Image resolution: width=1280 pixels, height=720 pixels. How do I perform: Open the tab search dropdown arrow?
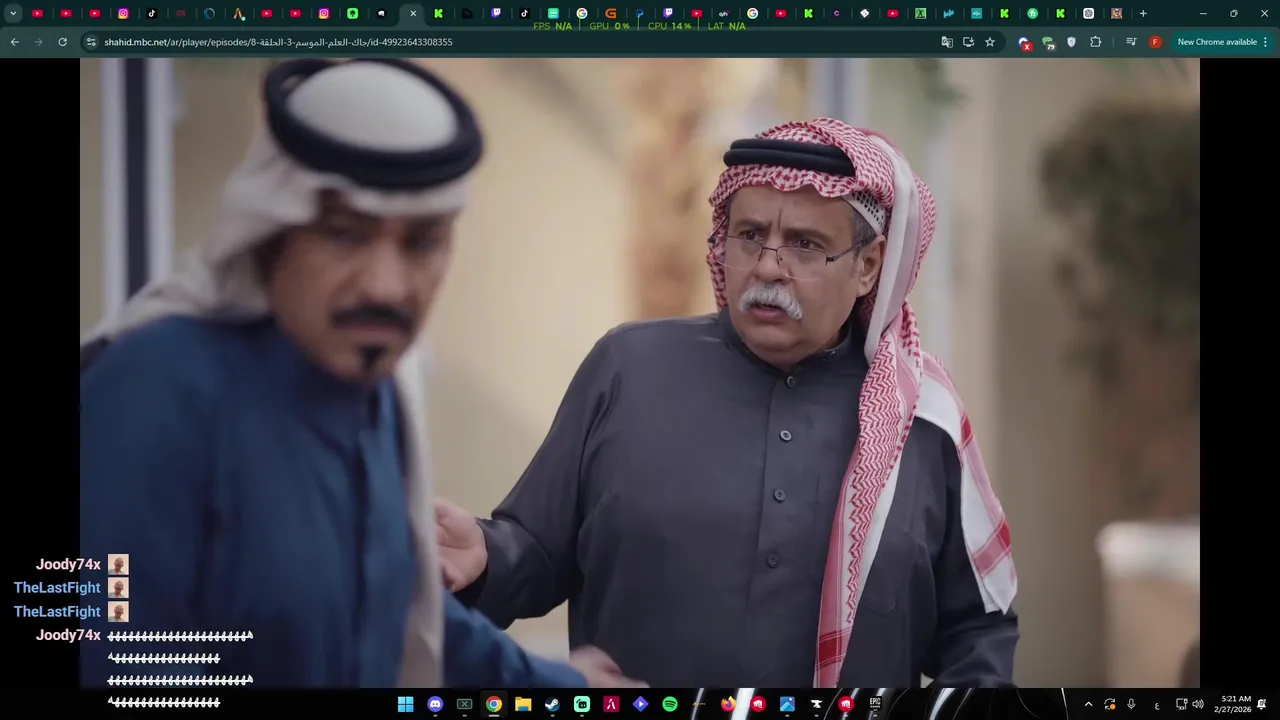(x=13, y=14)
